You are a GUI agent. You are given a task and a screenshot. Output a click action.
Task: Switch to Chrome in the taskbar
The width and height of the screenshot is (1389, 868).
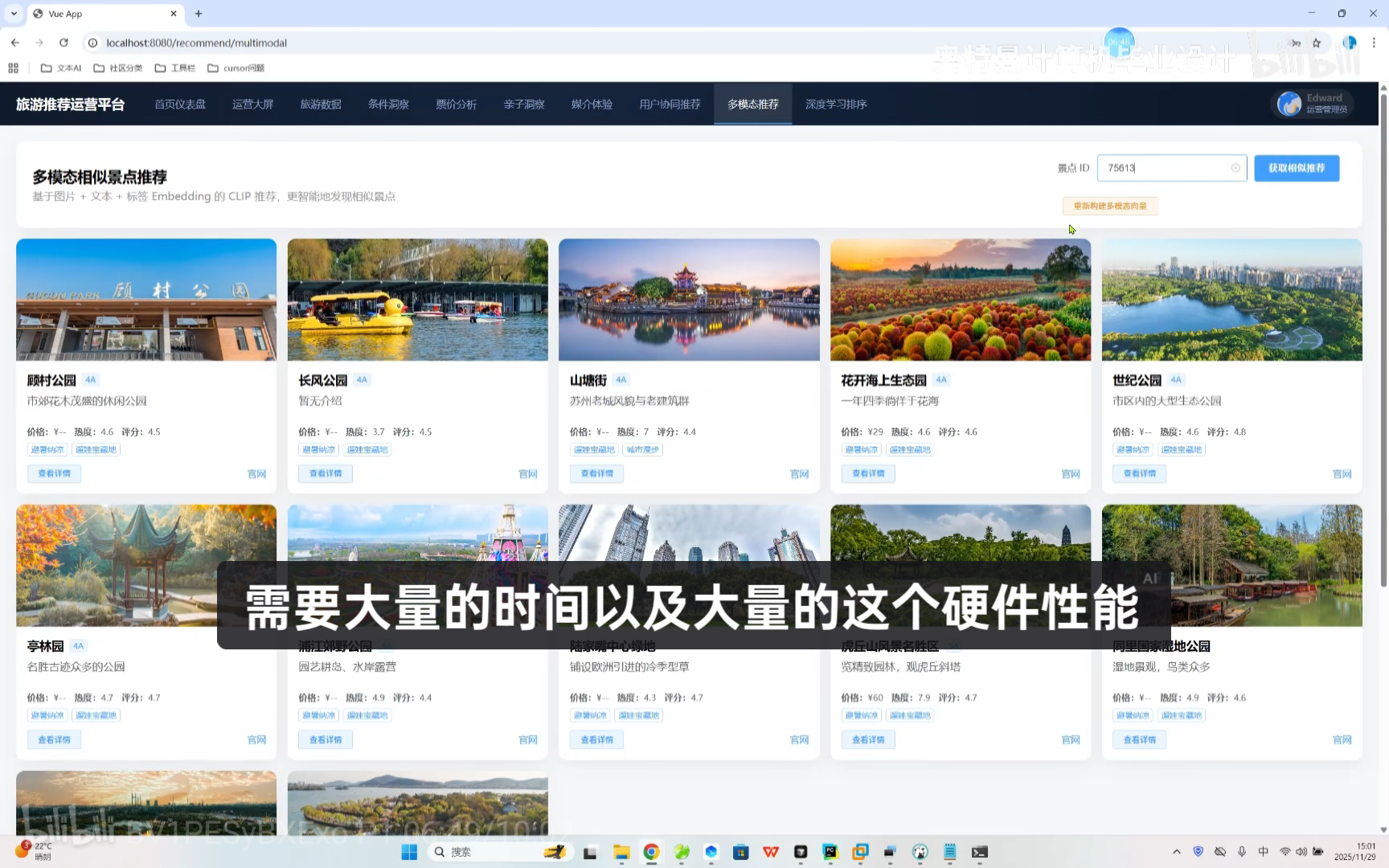pyautogui.click(x=651, y=852)
